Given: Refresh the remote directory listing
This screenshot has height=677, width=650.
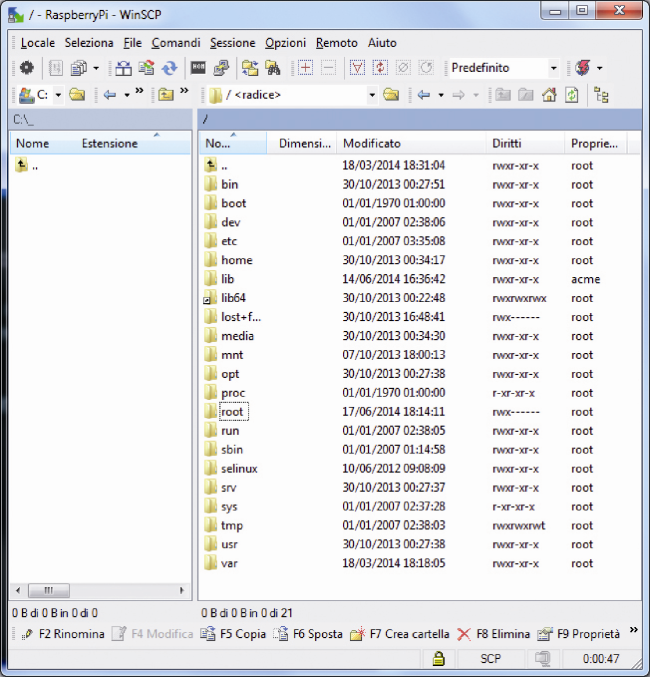Looking at the screenshot, I should coord(572,95).
